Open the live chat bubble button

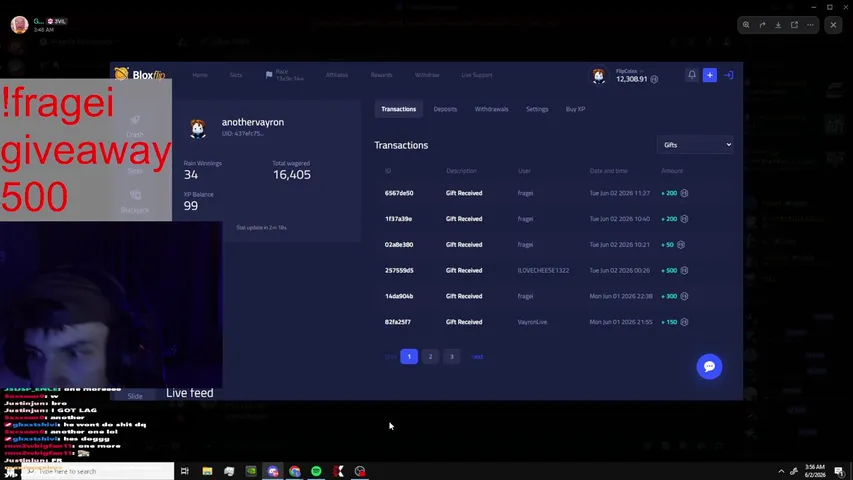click(x=709, y=366)
